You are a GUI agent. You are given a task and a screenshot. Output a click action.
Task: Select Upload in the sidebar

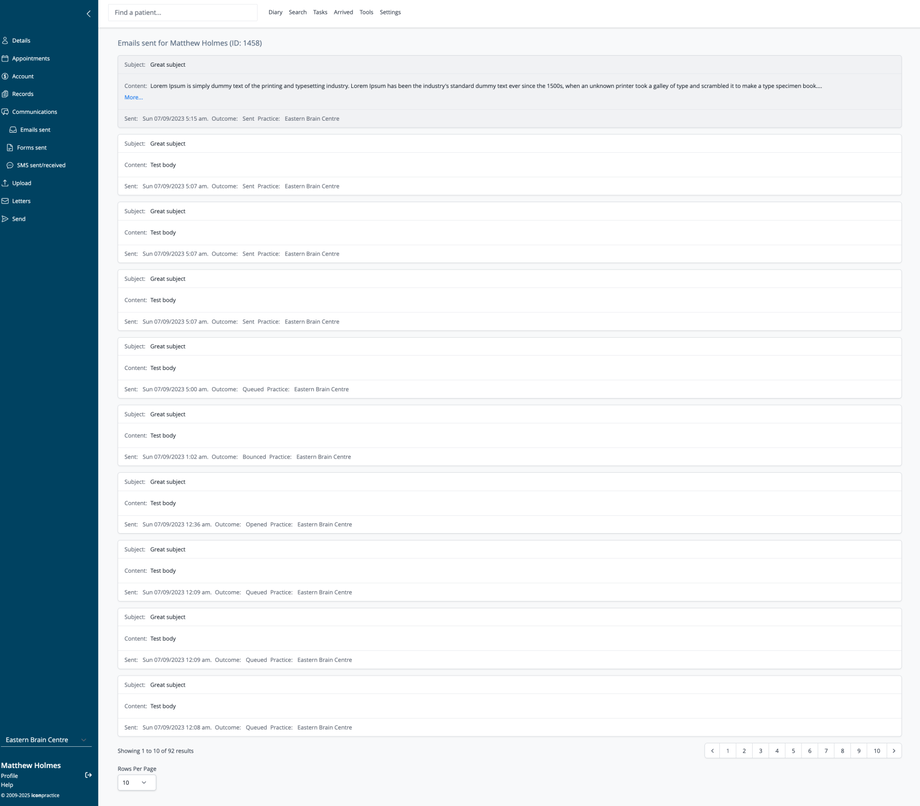click(x=22, y=183)
